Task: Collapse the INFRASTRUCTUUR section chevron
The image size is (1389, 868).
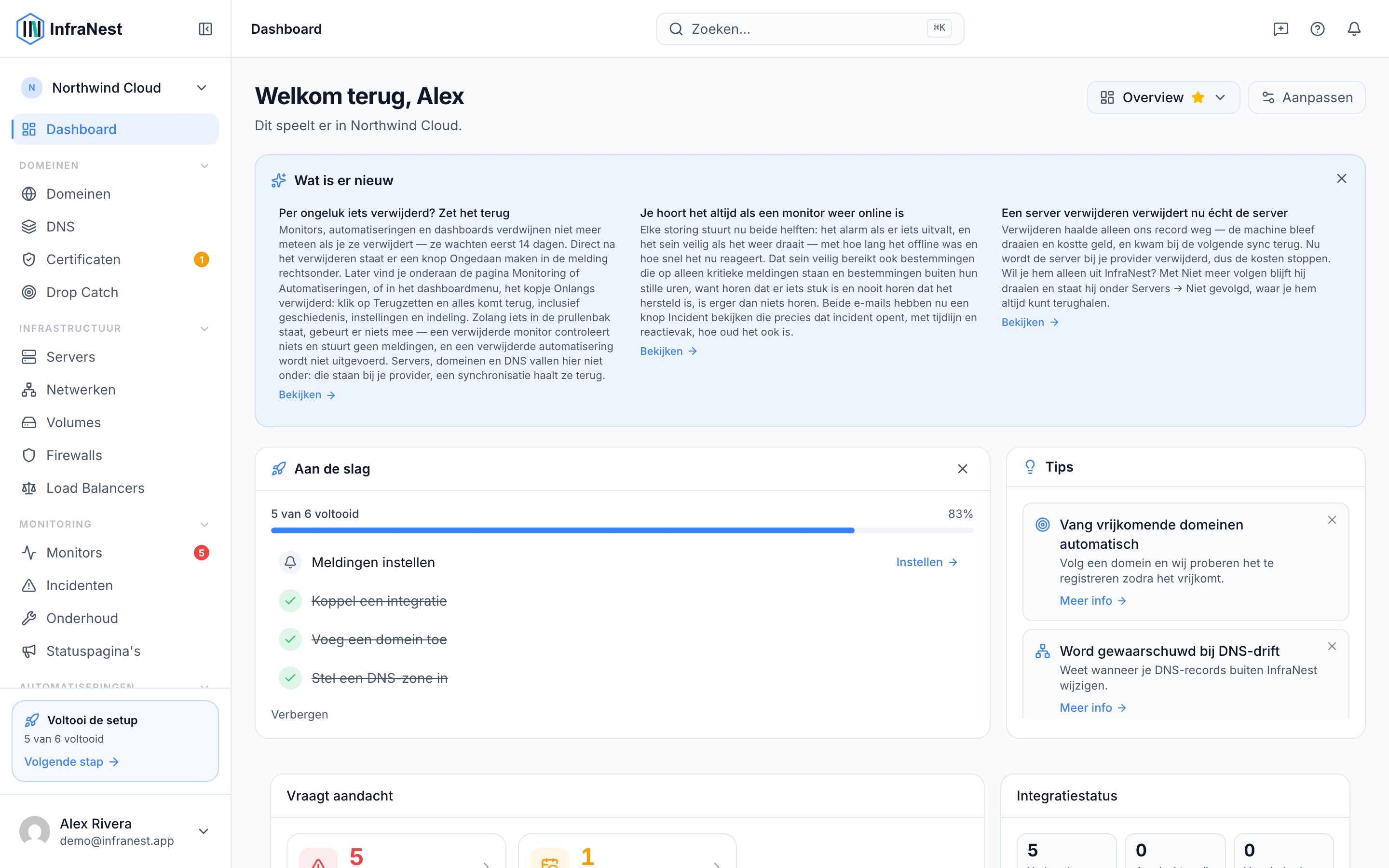Action: (x=204, y=329)
